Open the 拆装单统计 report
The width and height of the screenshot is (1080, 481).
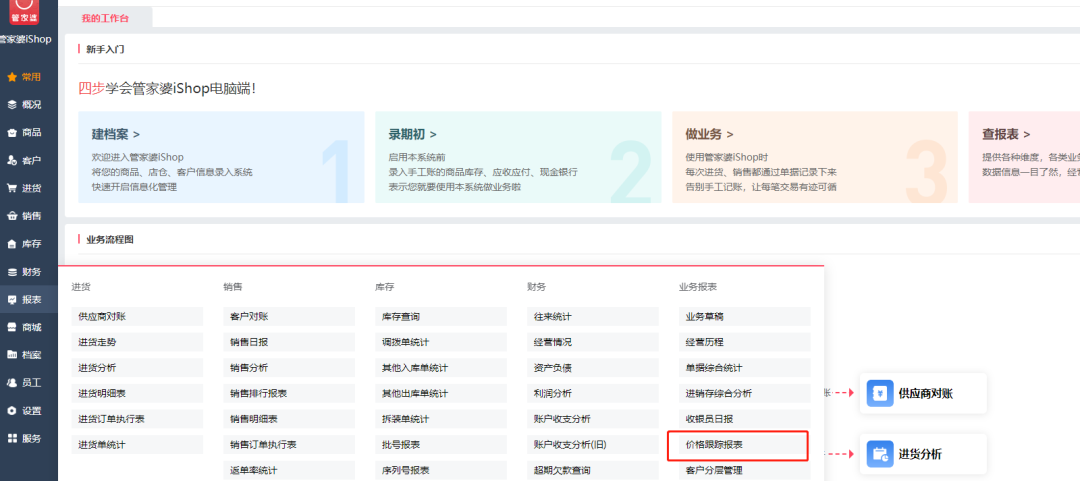[441, 419]
